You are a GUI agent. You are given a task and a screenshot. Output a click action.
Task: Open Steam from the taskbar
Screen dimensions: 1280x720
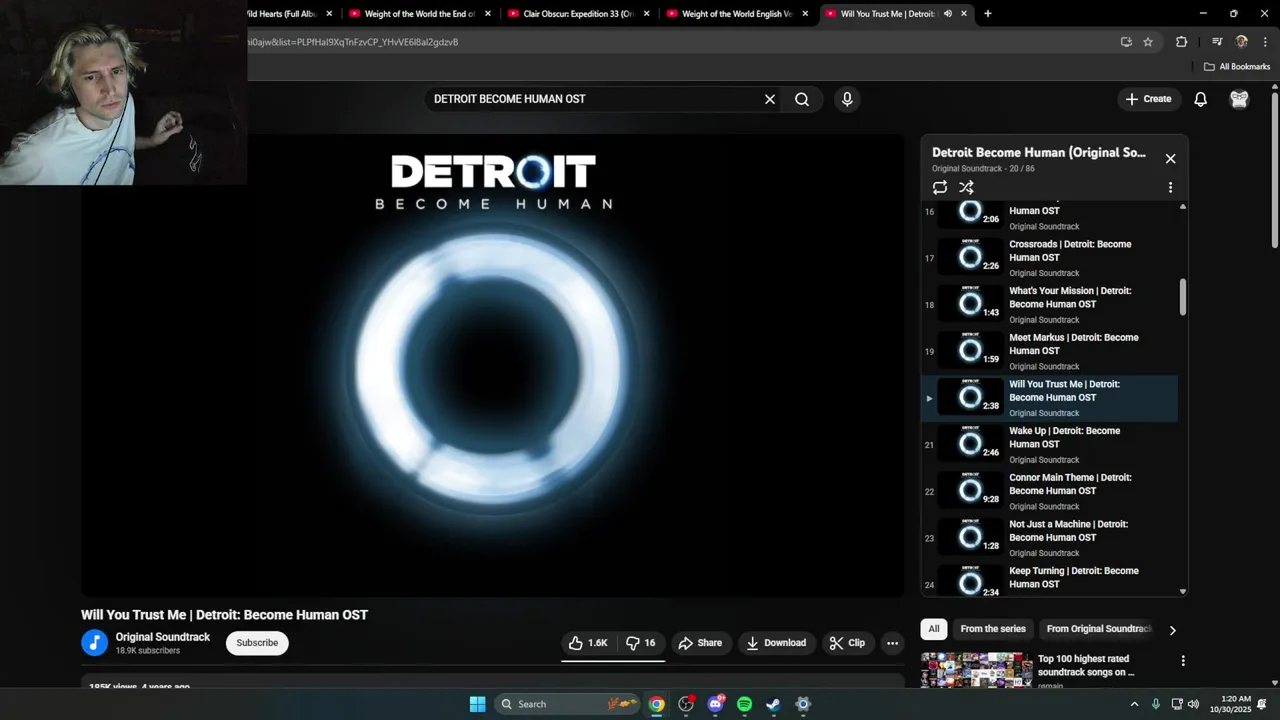click(x=773, y=704)
